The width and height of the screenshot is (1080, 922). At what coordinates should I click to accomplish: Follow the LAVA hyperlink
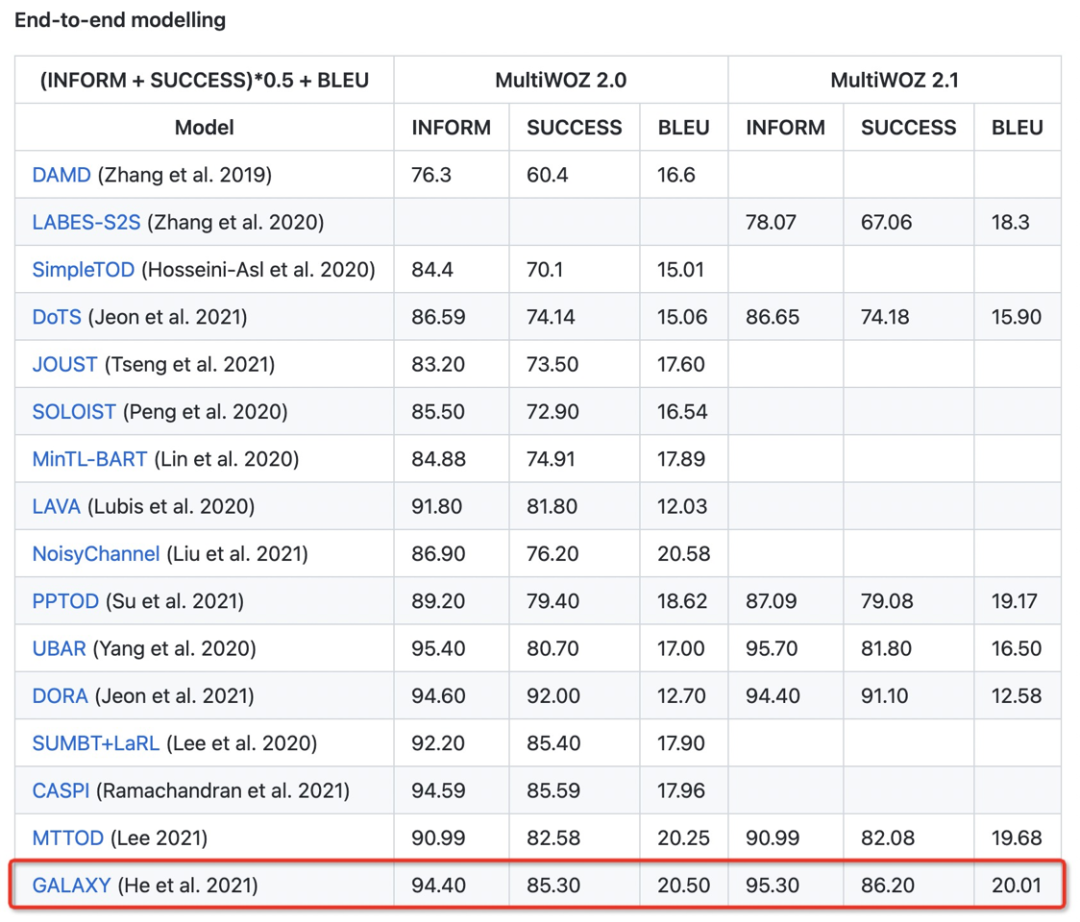pos(56,507)
